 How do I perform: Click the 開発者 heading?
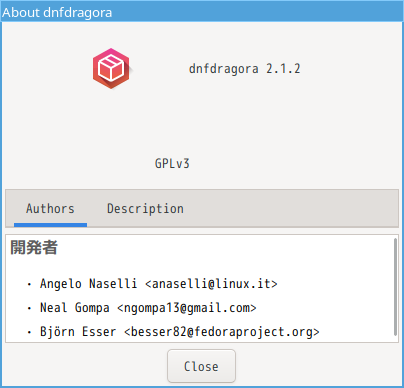[34, 247]
